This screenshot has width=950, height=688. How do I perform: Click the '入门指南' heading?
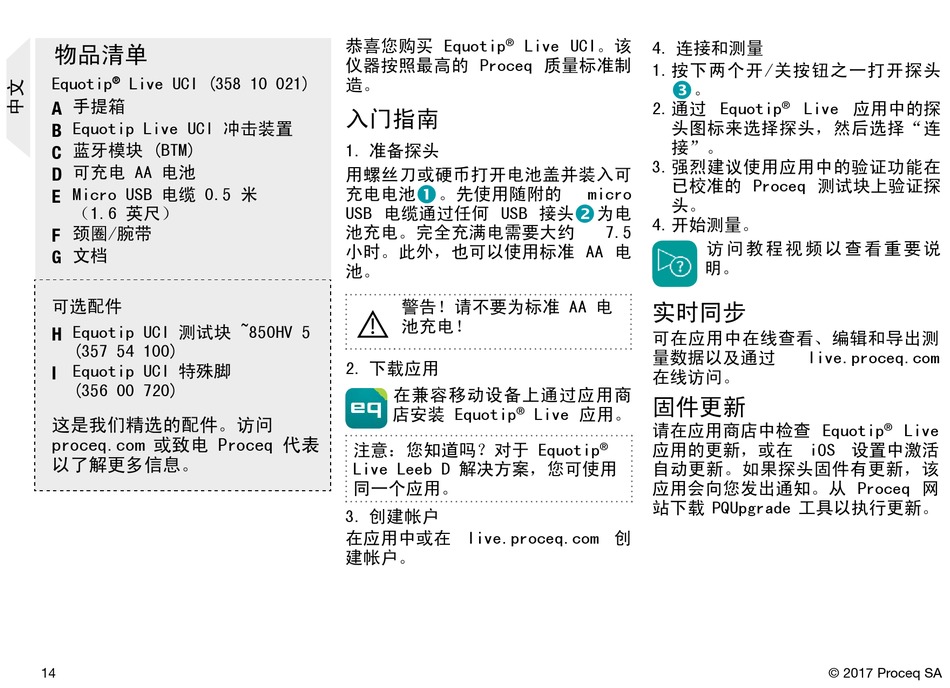(392, 119)
